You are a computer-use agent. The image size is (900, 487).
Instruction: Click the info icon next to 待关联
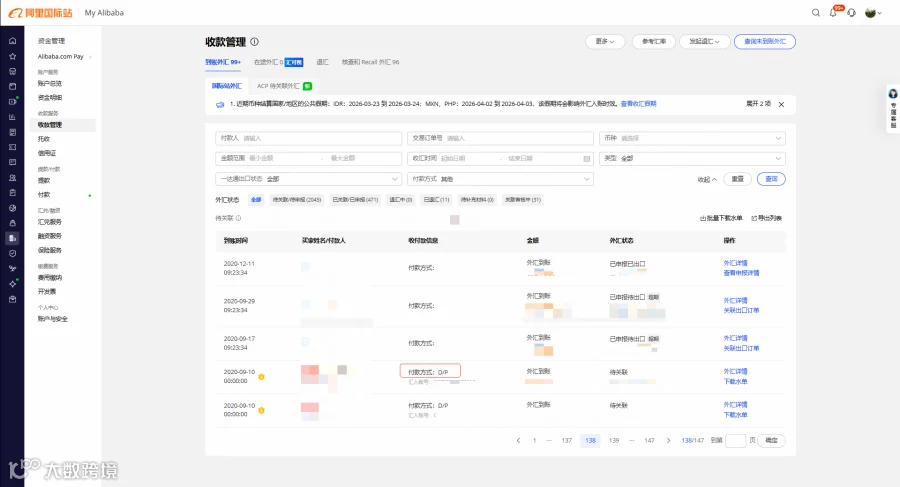(x=238, y=218)
